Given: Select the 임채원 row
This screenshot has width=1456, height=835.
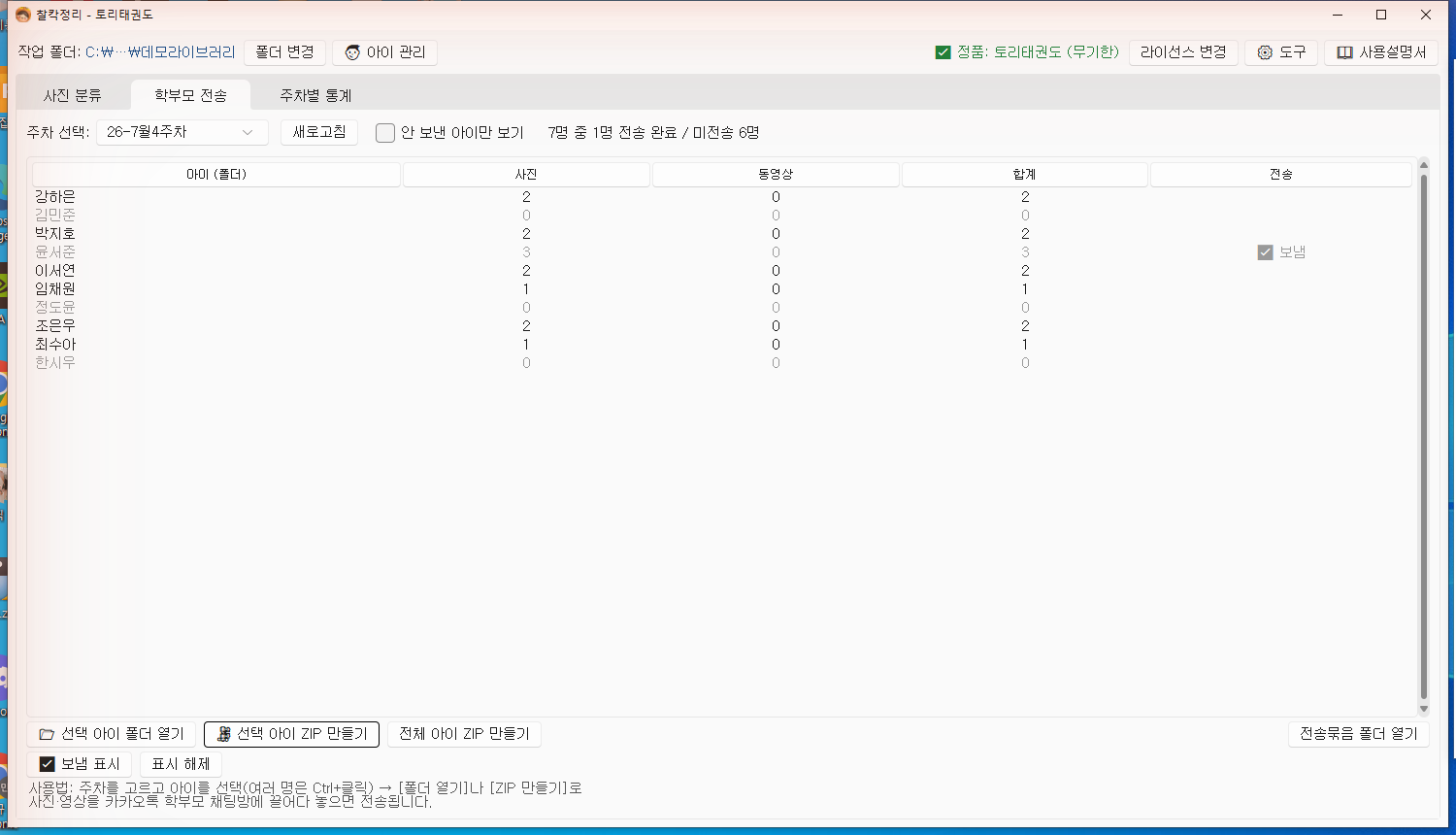Looking at the screenshot, I should (x=722, y=289).
